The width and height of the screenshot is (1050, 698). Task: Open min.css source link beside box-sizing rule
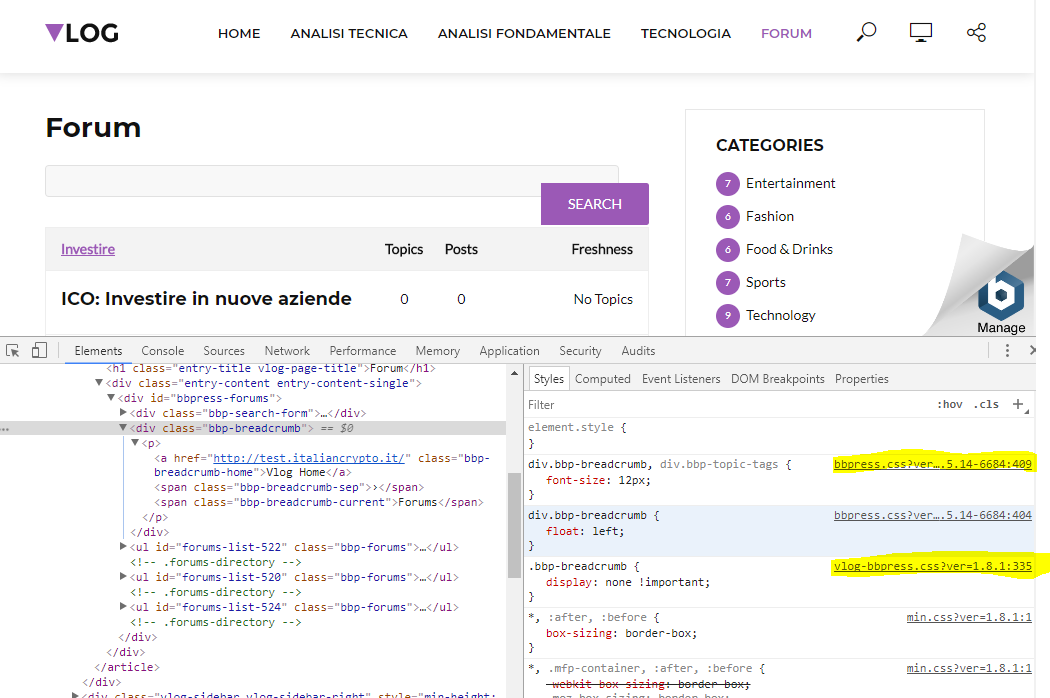(969, 617)
